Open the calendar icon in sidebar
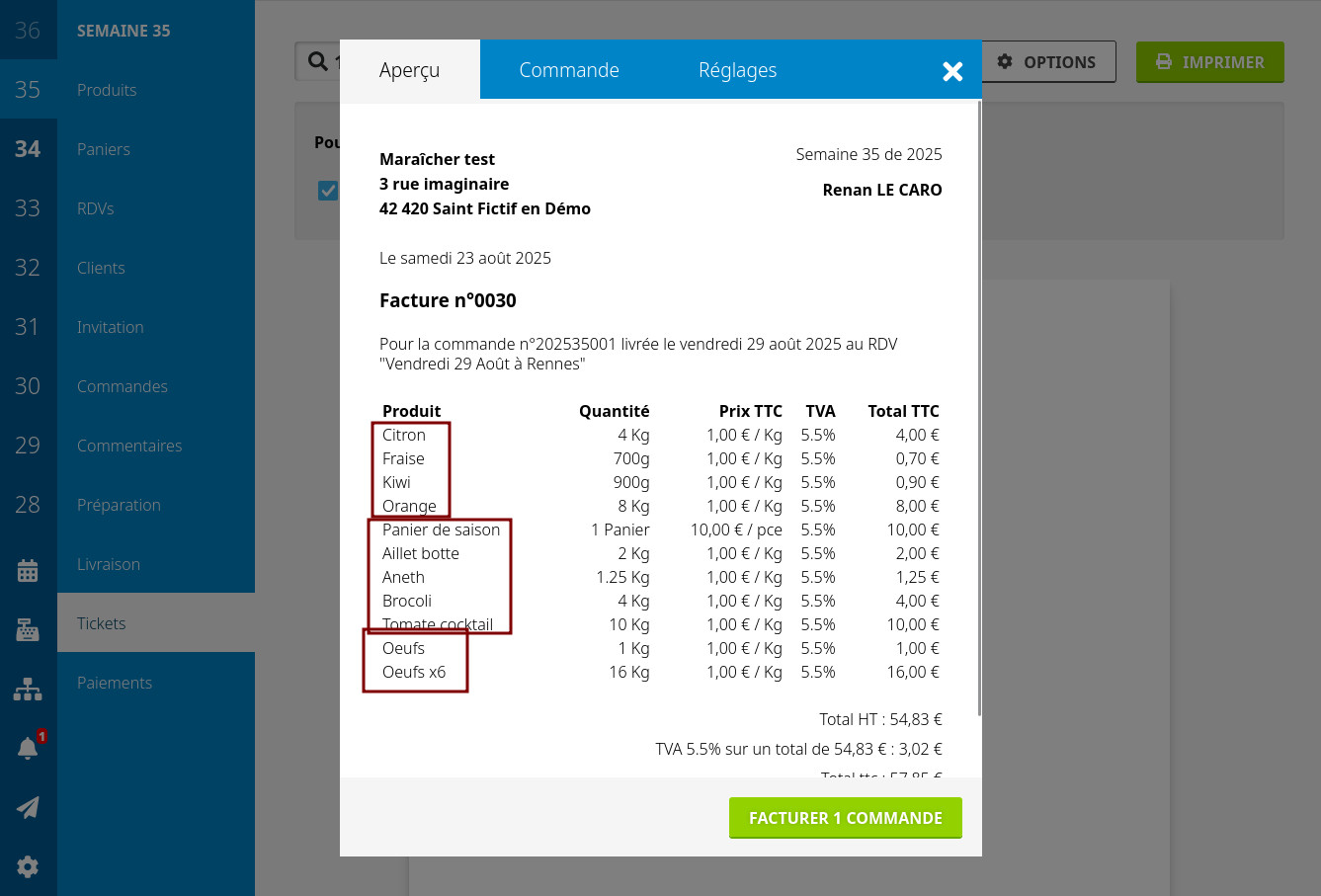 [28, 570]
